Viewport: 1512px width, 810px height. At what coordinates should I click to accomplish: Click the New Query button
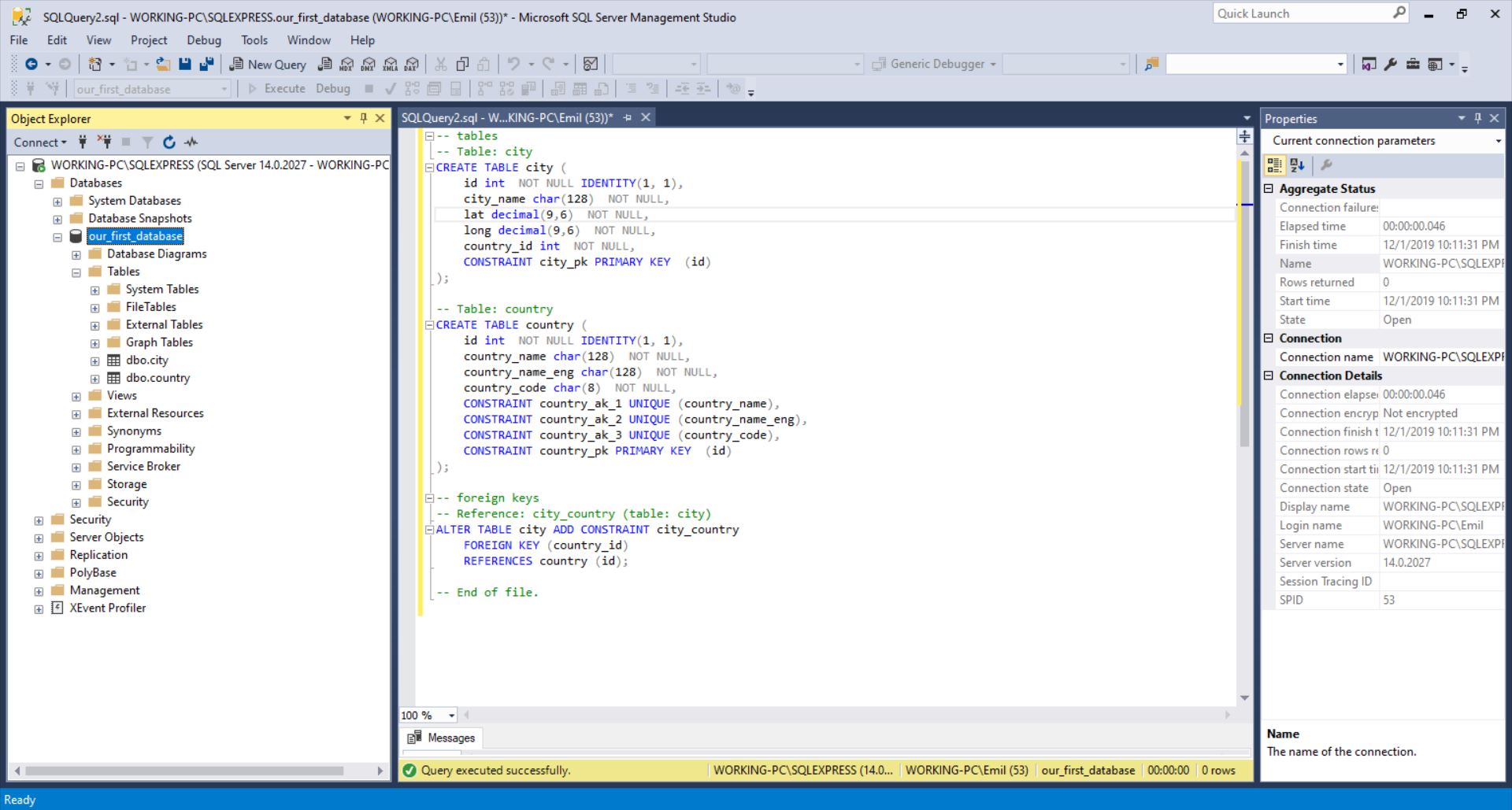(268, 65)
